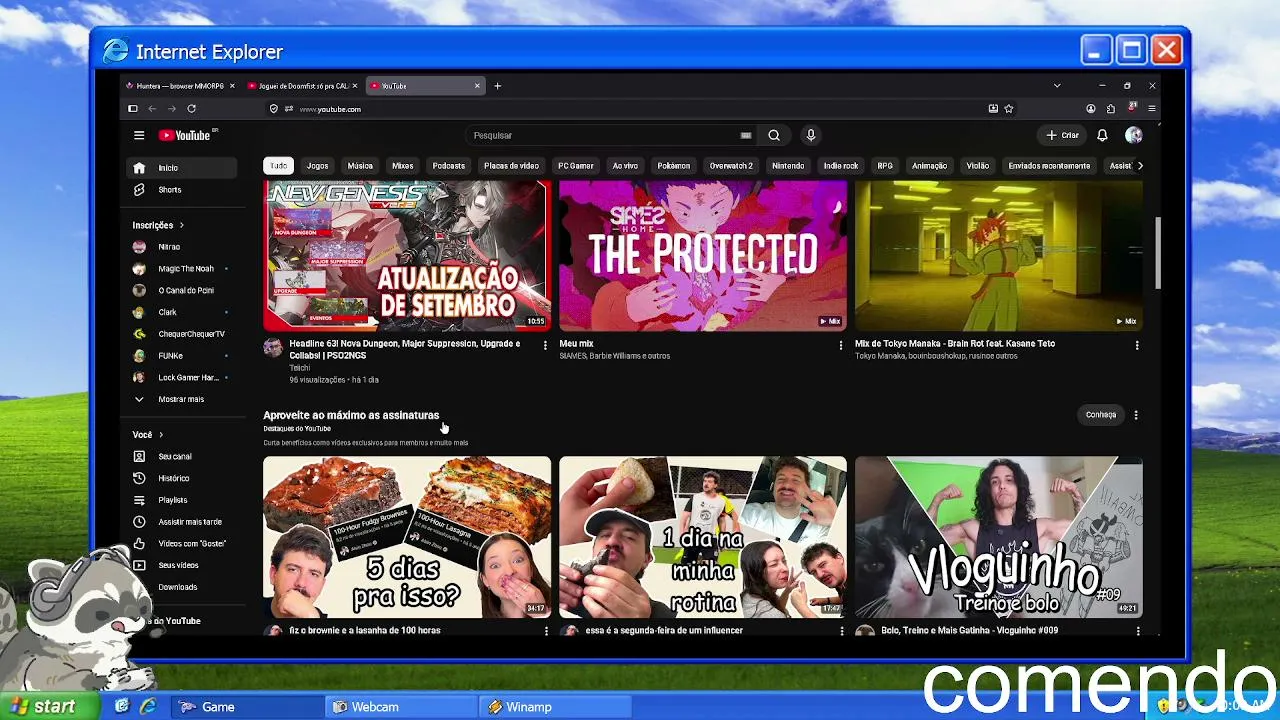Play the Atualização de Setembro thumbnail
Image resolution: width=1280 pixels, height=720 pixels.
coord(407,255)
